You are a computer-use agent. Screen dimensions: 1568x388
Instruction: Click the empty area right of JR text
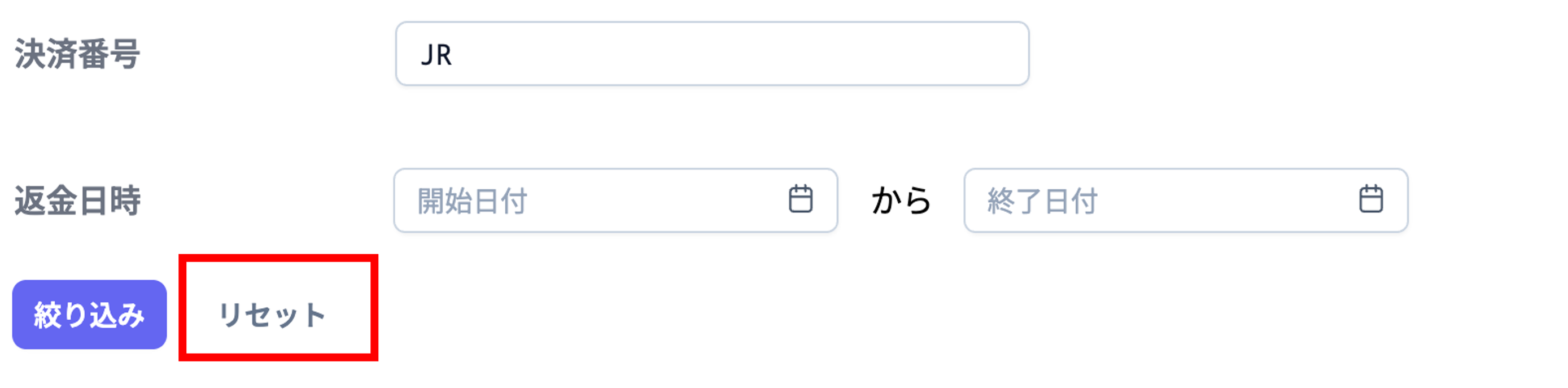click(x=731, y=54)
